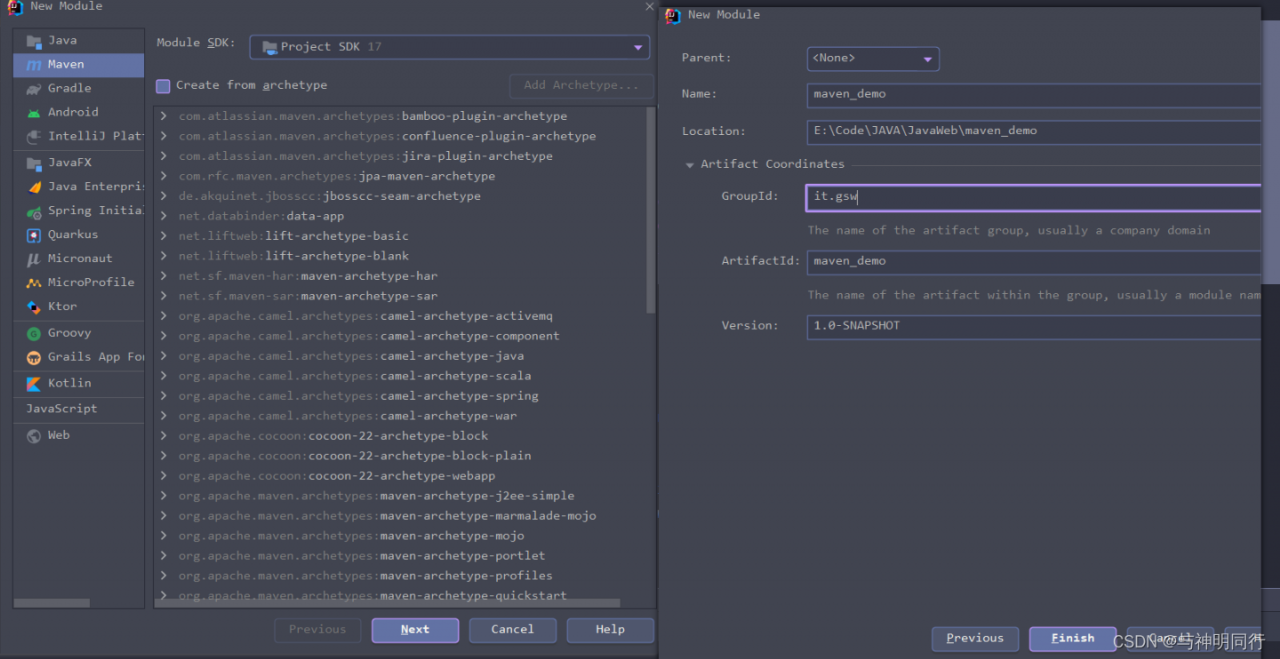Click the Android module icon

point(34,112)
